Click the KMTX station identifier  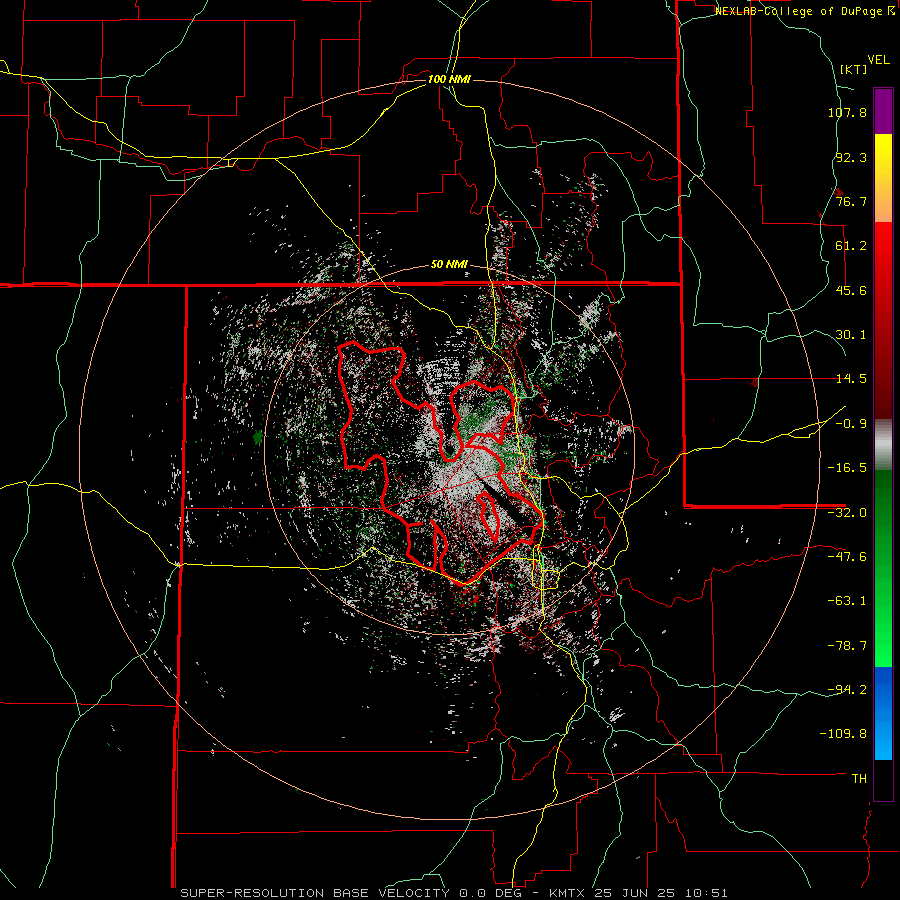tap(568, 893)
